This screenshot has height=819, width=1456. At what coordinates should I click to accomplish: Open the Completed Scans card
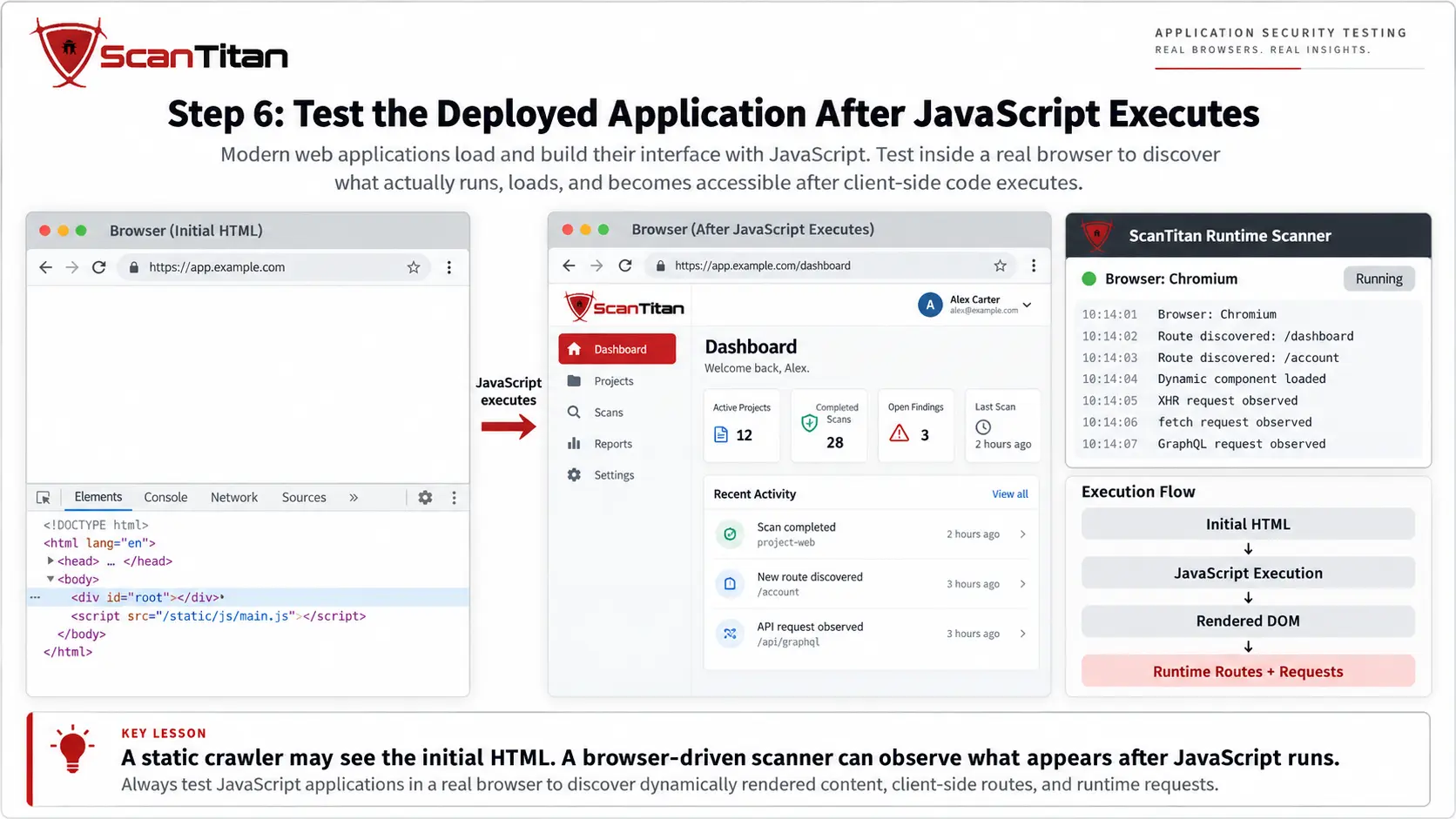tap(829, 425)
